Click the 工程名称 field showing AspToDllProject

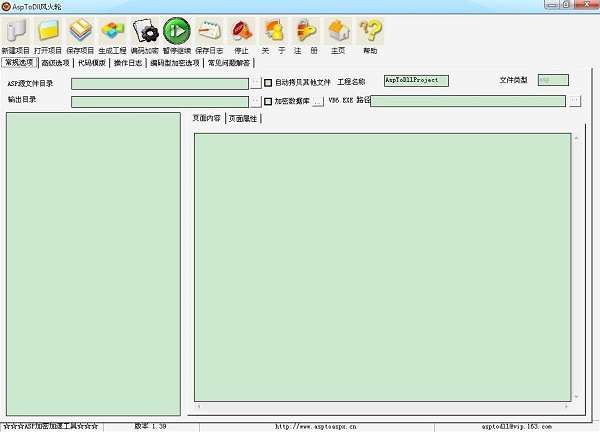point(416,80)
